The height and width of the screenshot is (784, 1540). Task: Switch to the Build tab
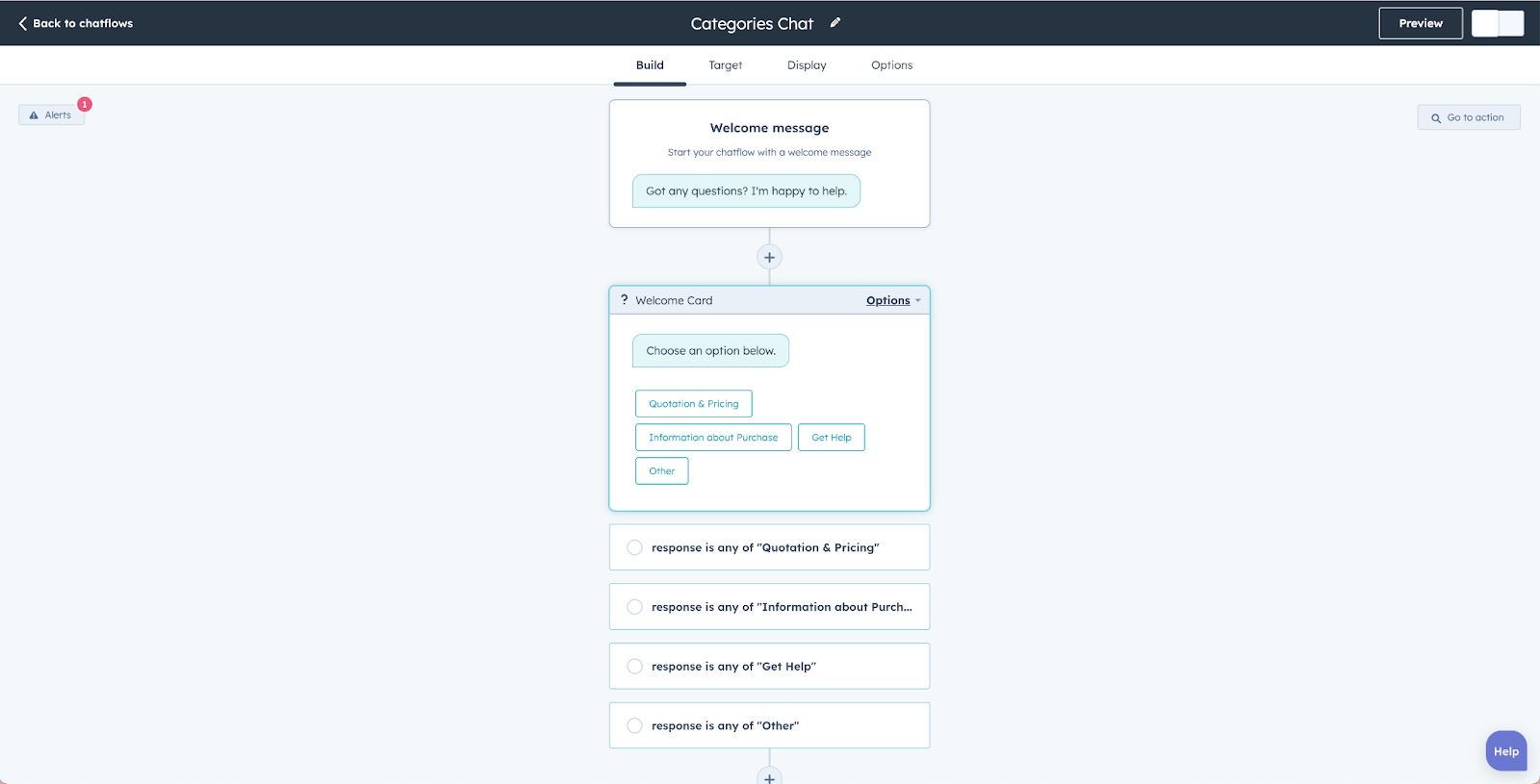[x=650, y=65]
